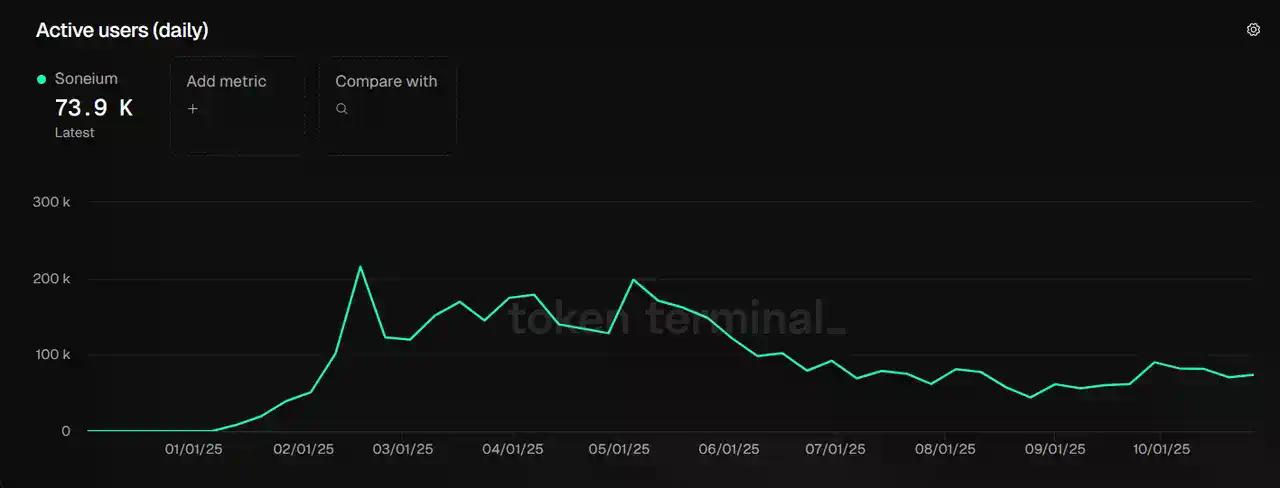Open chart settings via gear icon
Image resolution: width=1280 pixels, height=488 pixels.
tap(1253, 30)
